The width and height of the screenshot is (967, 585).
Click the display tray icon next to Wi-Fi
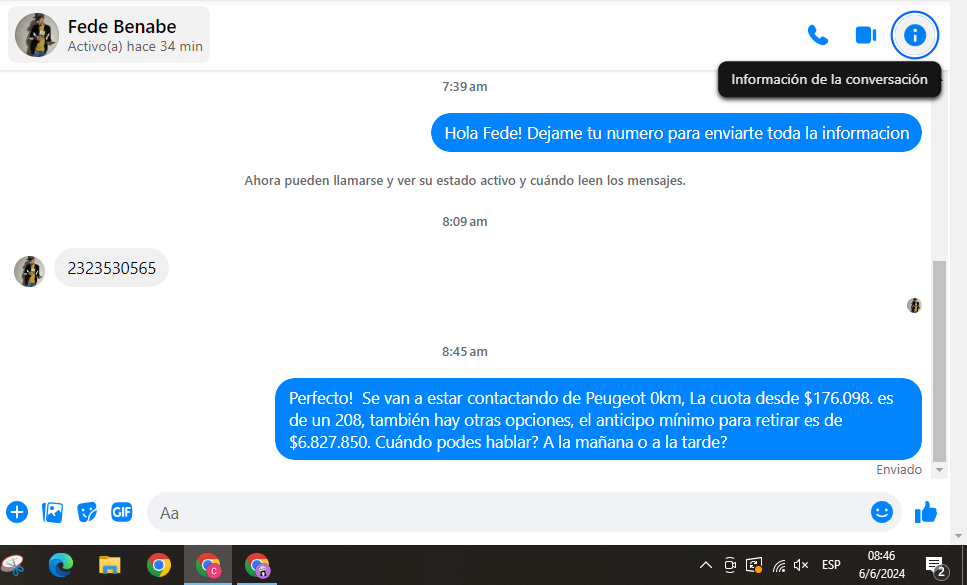754,565
